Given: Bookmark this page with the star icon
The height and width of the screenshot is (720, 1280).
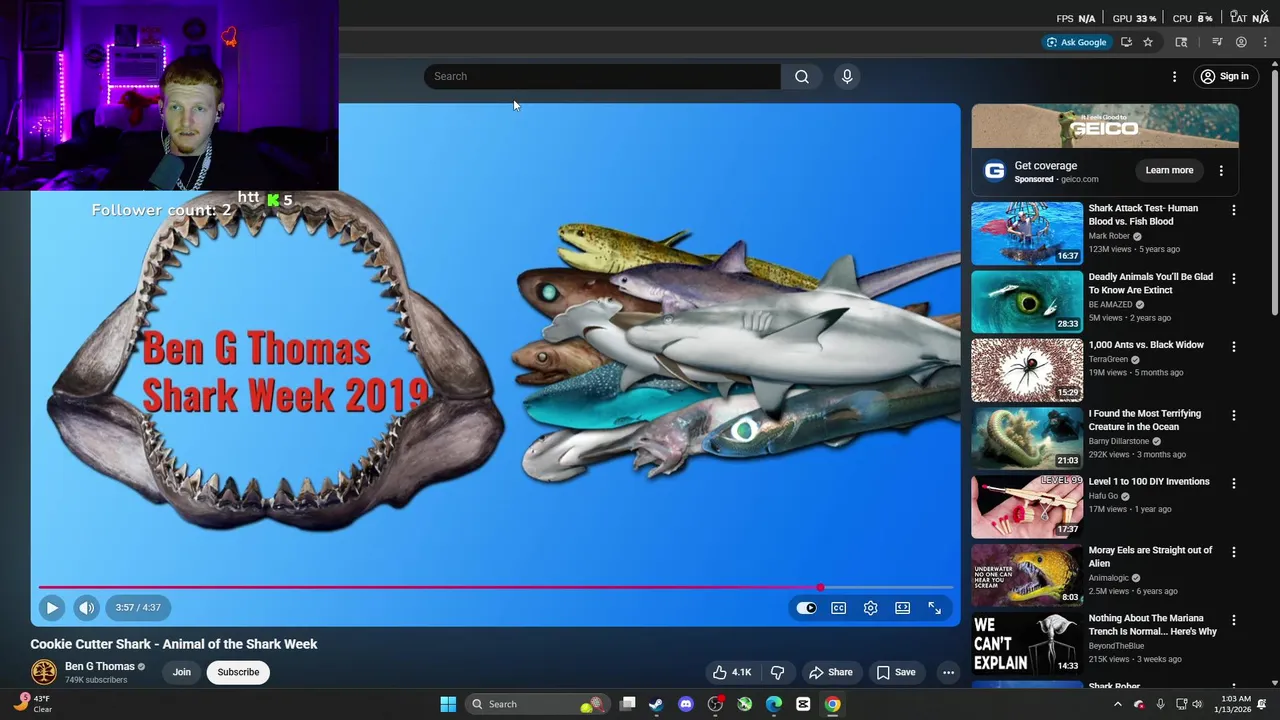Looking at the screenshot, I should [x=1148, y=42].
